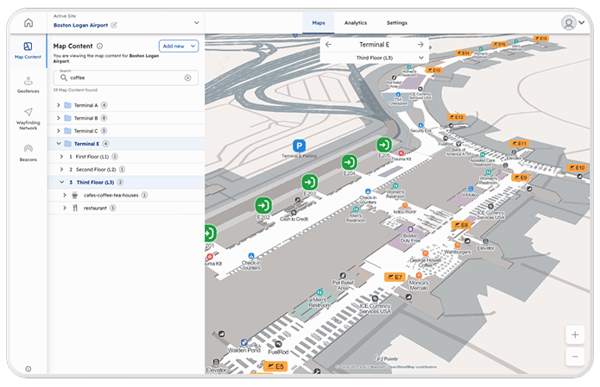Expand the restaurant category

[x=65, y=208]
